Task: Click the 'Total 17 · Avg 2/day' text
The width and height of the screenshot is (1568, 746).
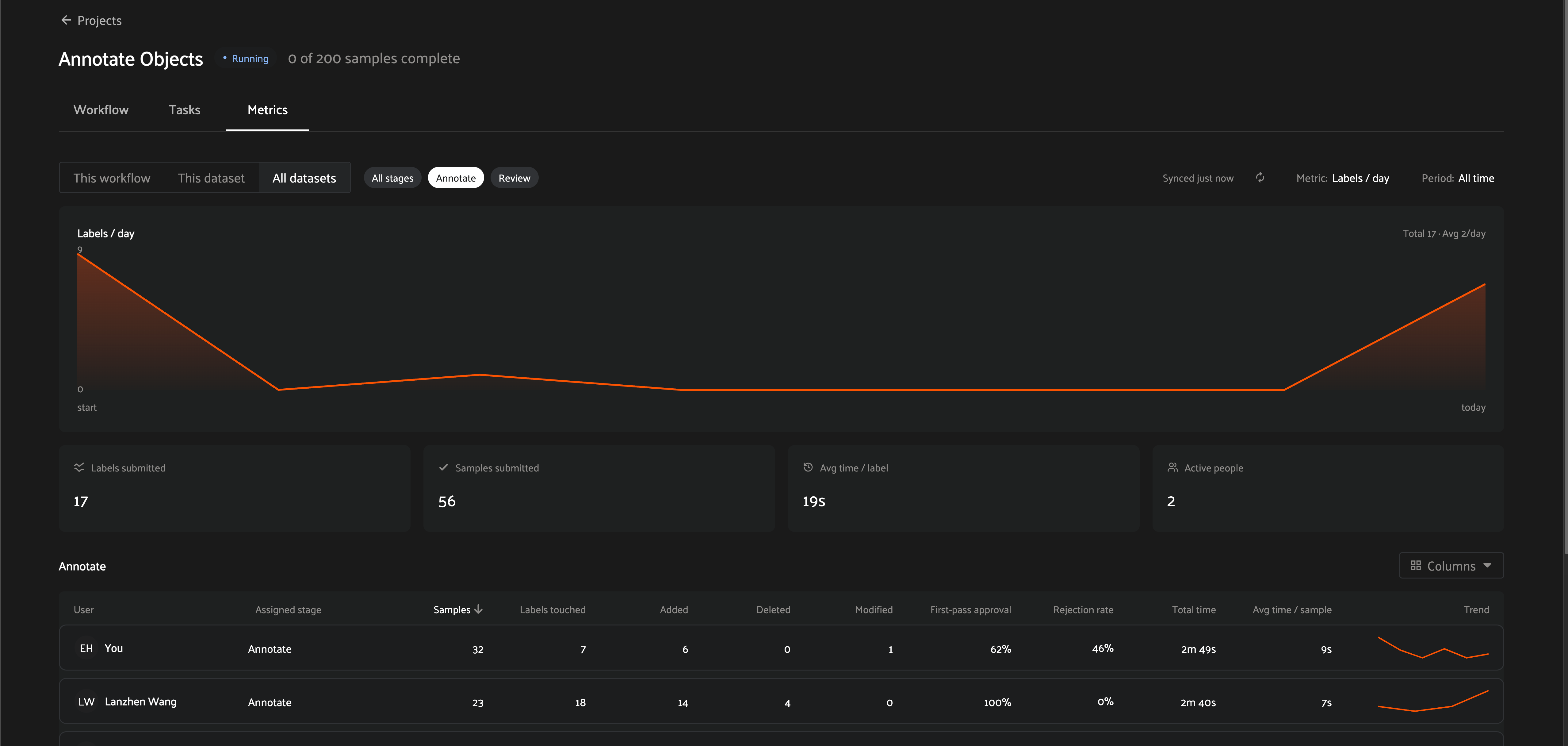Action: point(1444,233)
